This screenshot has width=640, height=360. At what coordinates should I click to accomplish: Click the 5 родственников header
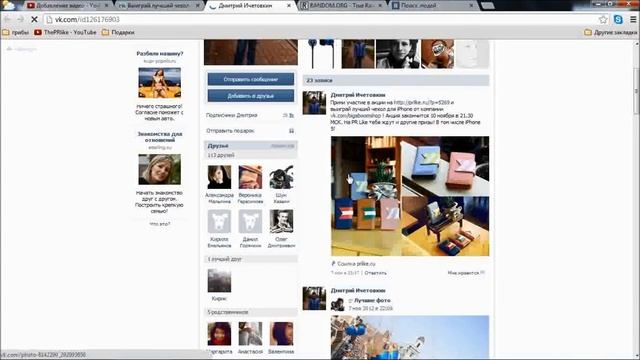(251, 312)
